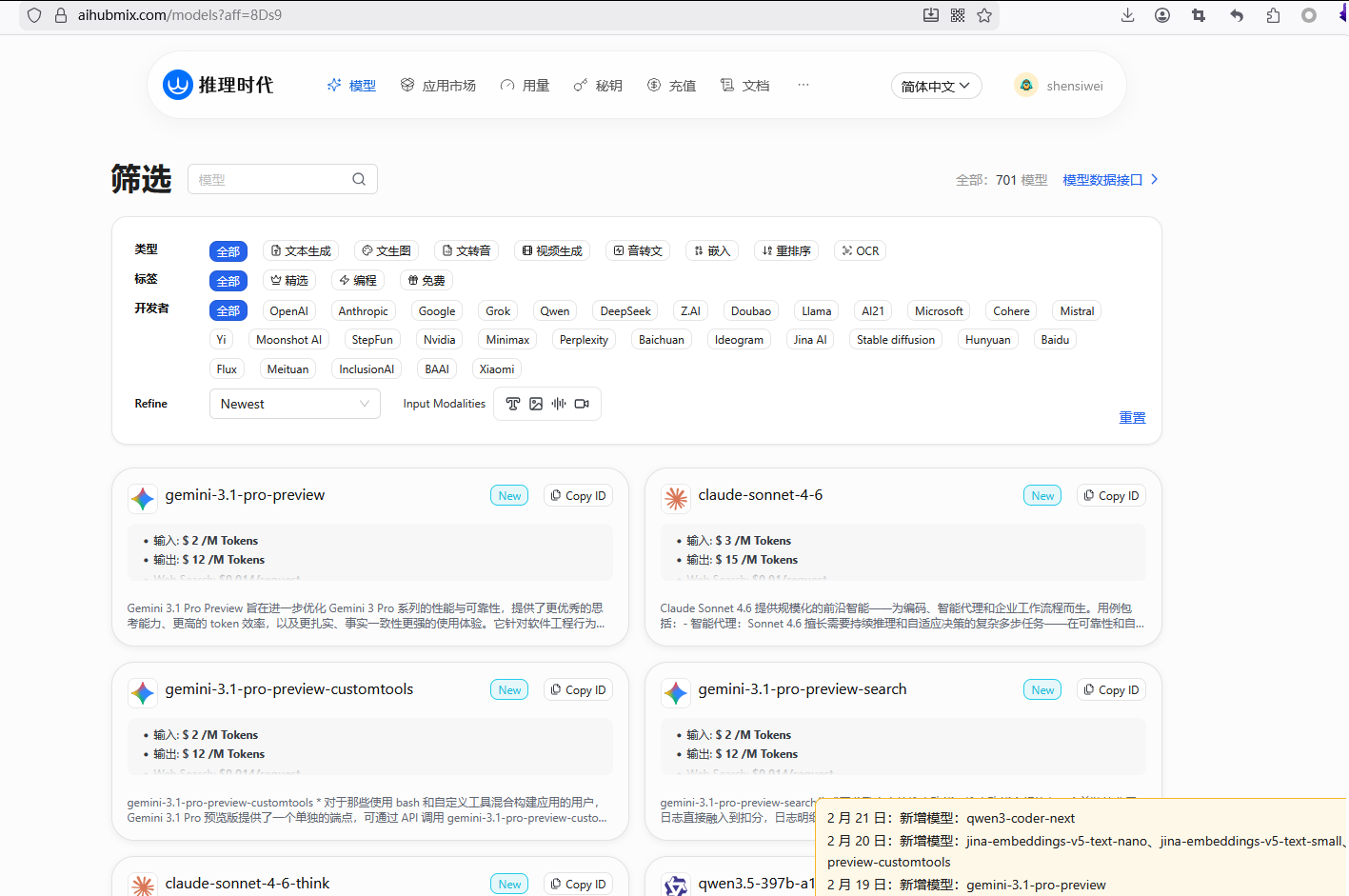Image resolution: width=1349 pixels, height=896 pixels.
Task: Select the image input modality icon
Action: [x=536, y=404]
